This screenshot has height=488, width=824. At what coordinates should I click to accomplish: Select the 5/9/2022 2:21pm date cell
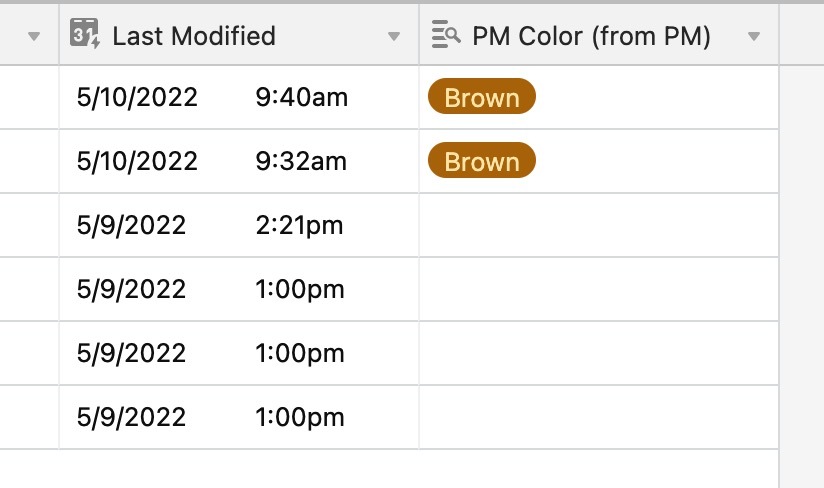click(239, 225)
